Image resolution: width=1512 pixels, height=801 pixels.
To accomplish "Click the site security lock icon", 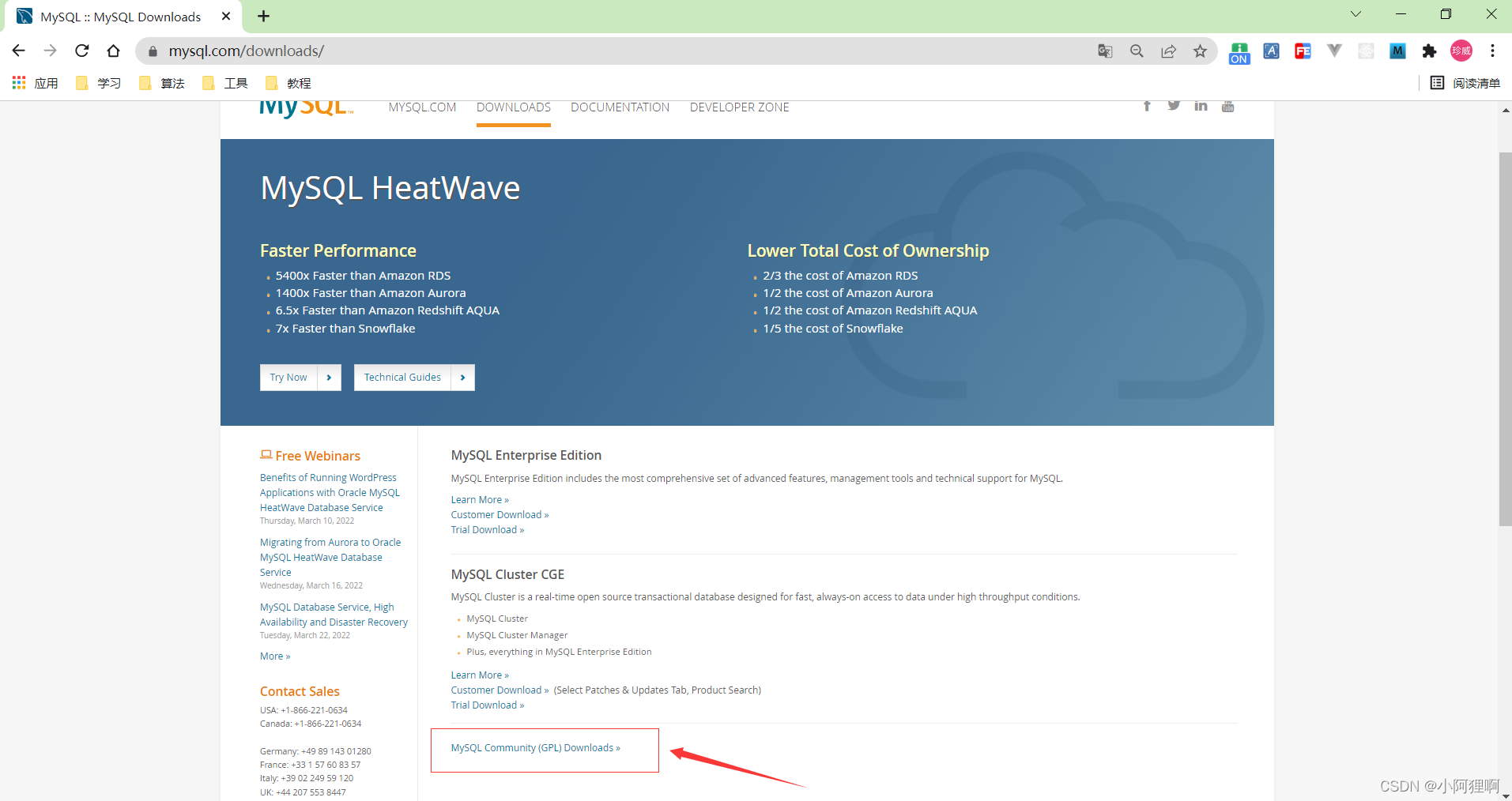I will [153, 51].
